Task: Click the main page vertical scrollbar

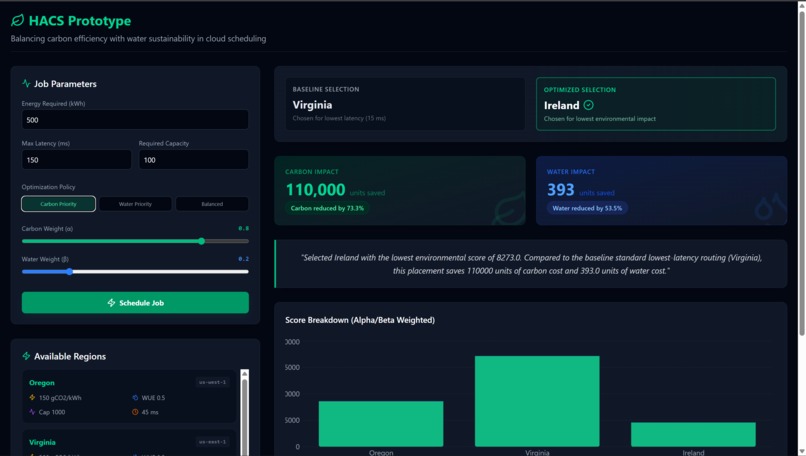Action: pos(801,175)
